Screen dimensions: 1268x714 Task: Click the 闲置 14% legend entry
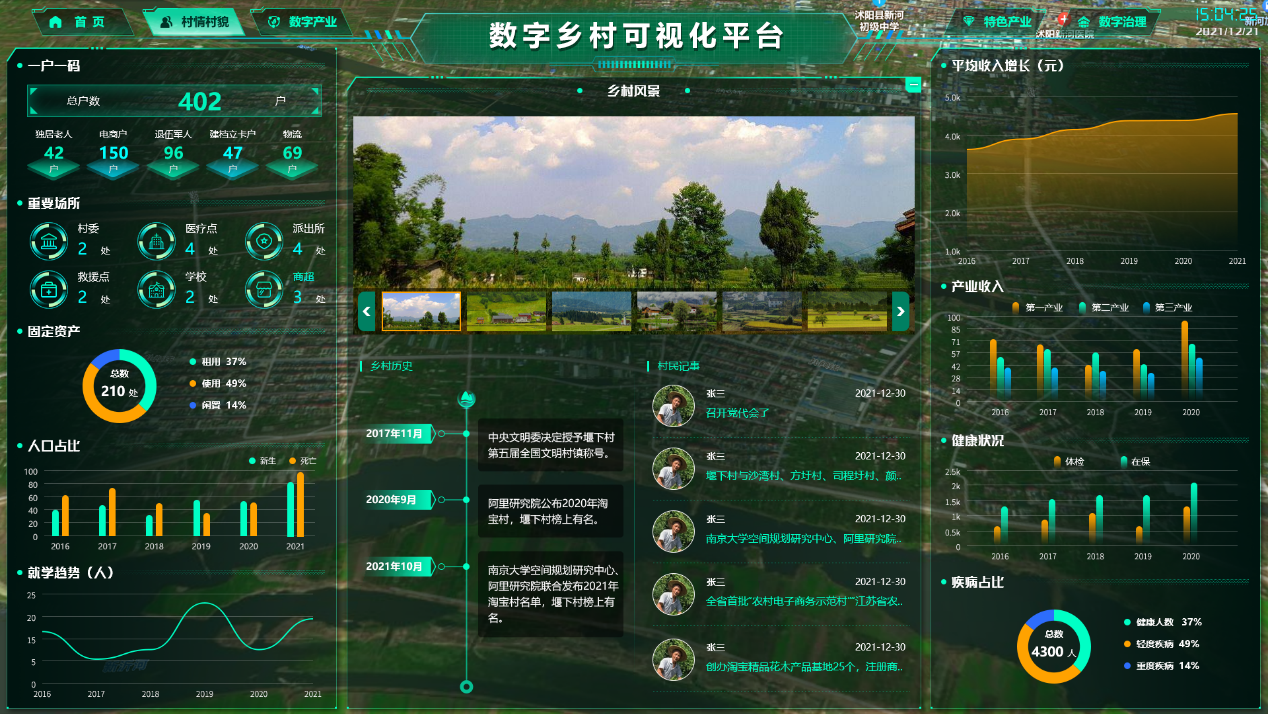pos(217,405)
